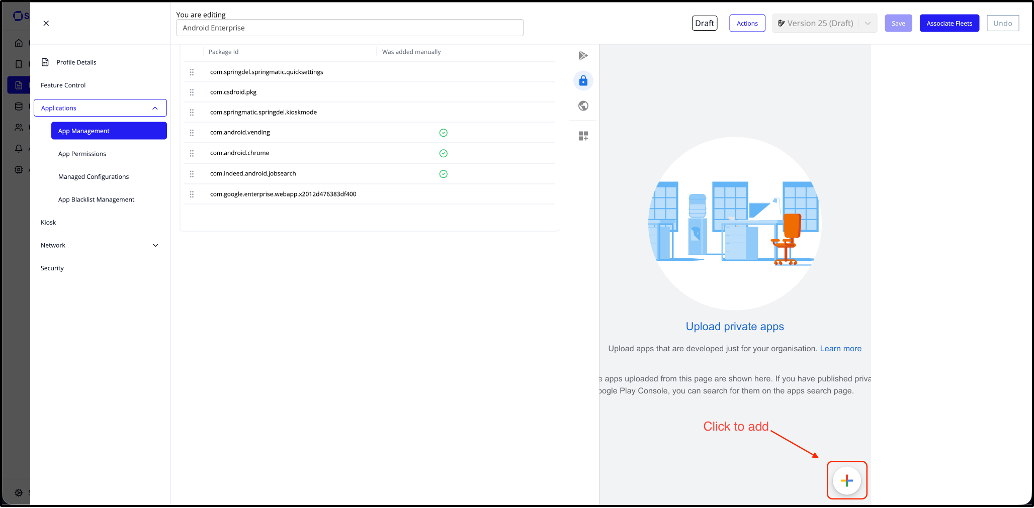Select com.indeed.android.jobsearch package text

(253, 174)
